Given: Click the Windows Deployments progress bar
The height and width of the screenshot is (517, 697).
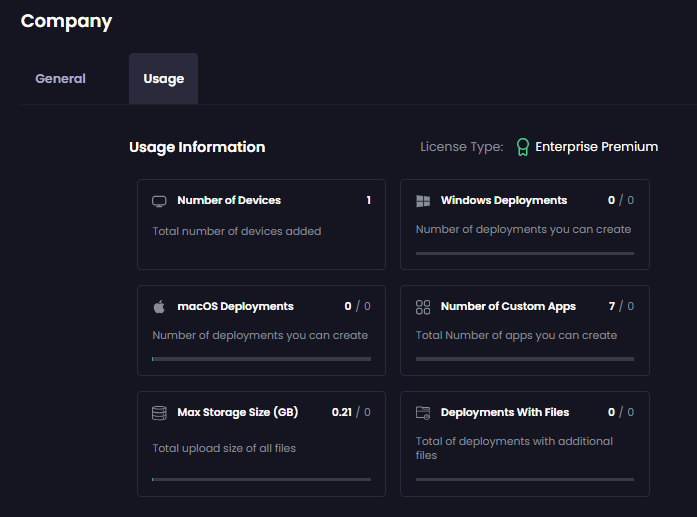Looking at the screenshot, I should [x=525, y=253].
